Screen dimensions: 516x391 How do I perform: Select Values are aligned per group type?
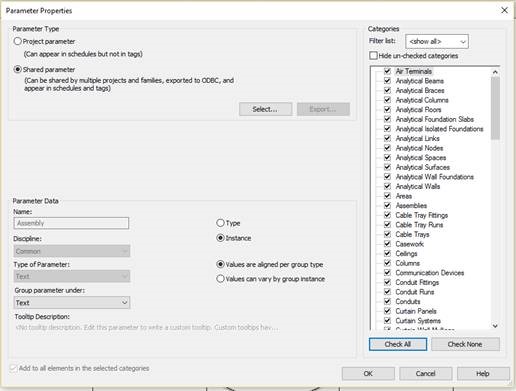pyautogui.click(x=220, y=264)
